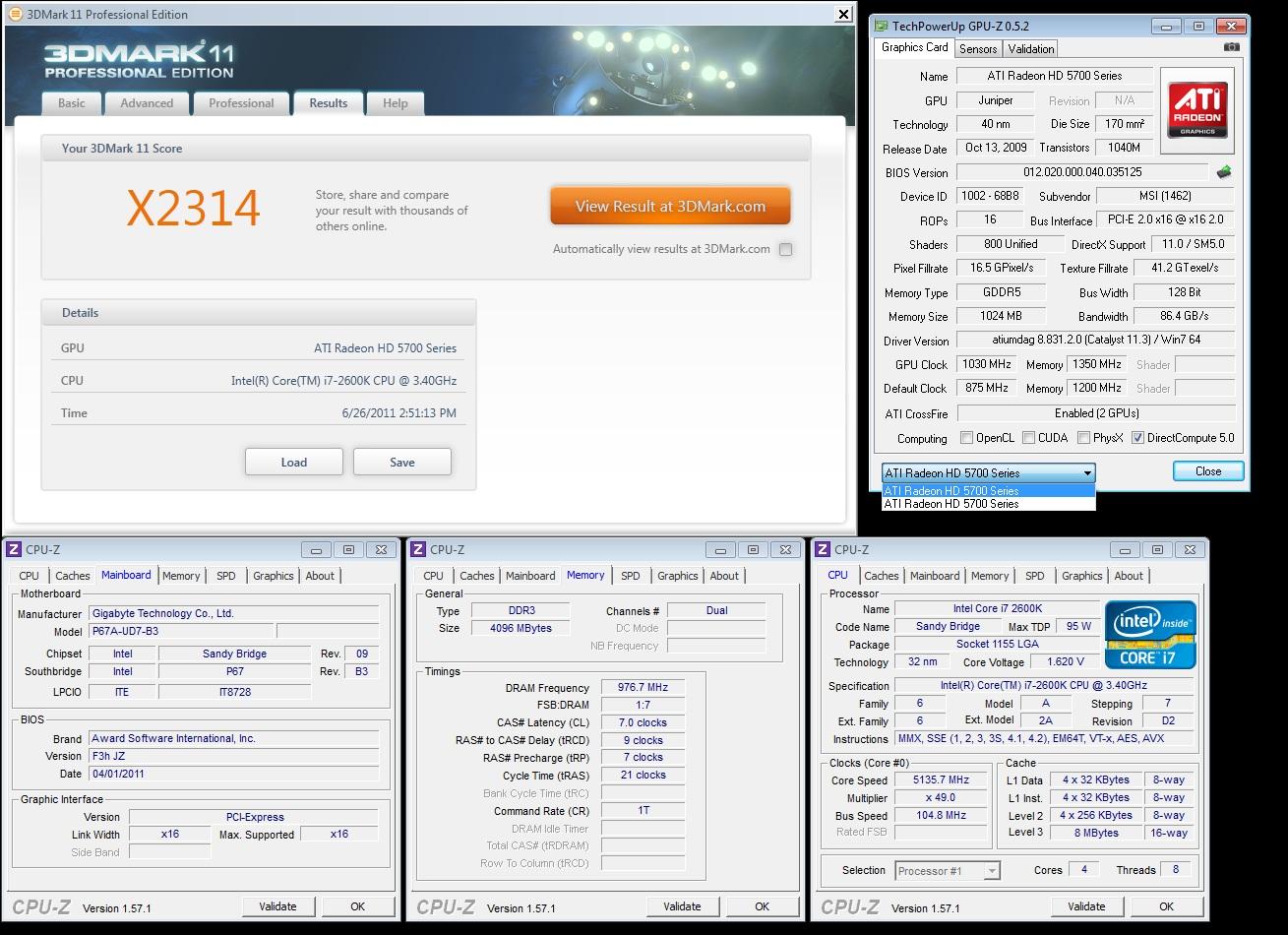Close the 3DMark 11 Professional Edition window
The width and height of the screenshot is (1288, 935).
[843, 15]
